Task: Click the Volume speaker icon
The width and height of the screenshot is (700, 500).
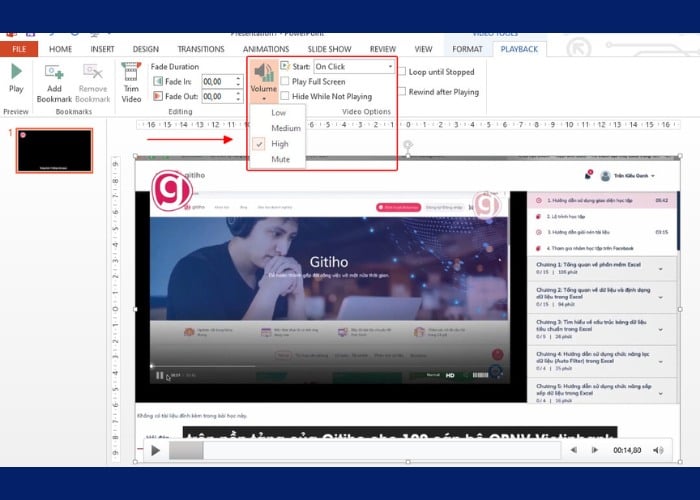Action: tap(264, 72)
